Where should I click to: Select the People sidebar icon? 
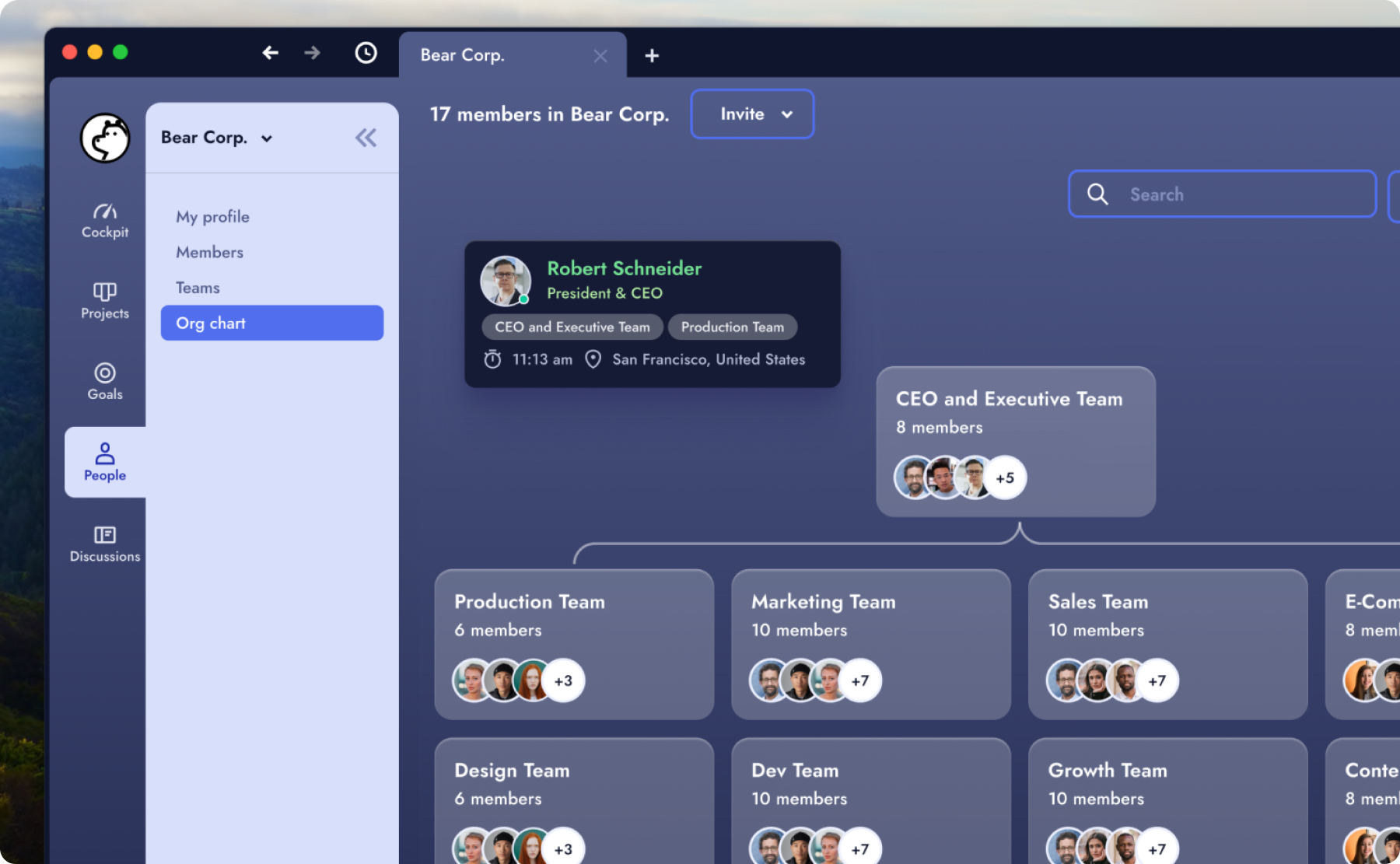105,462
